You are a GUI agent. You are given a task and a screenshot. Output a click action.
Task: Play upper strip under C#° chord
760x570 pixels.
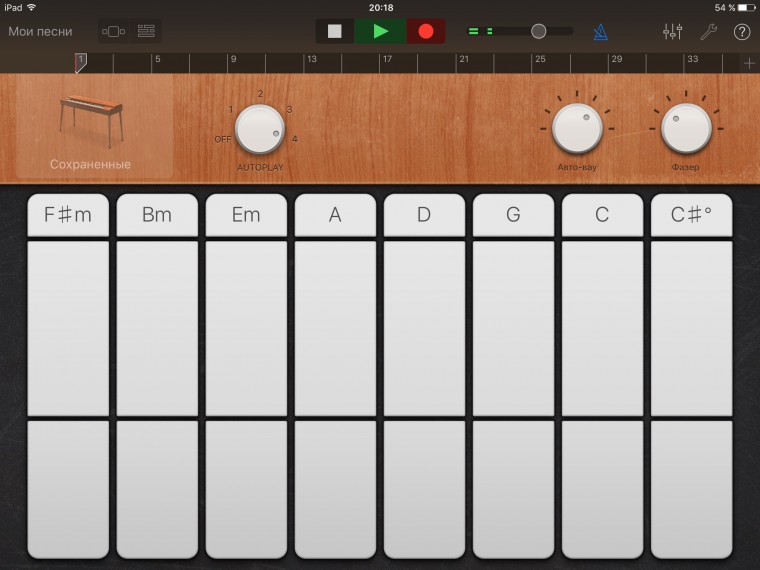[x=692, y=328]
